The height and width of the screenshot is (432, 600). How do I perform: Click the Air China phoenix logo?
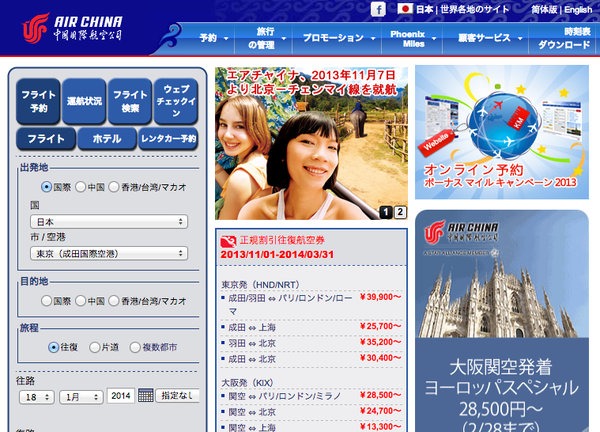click(36, 28)
